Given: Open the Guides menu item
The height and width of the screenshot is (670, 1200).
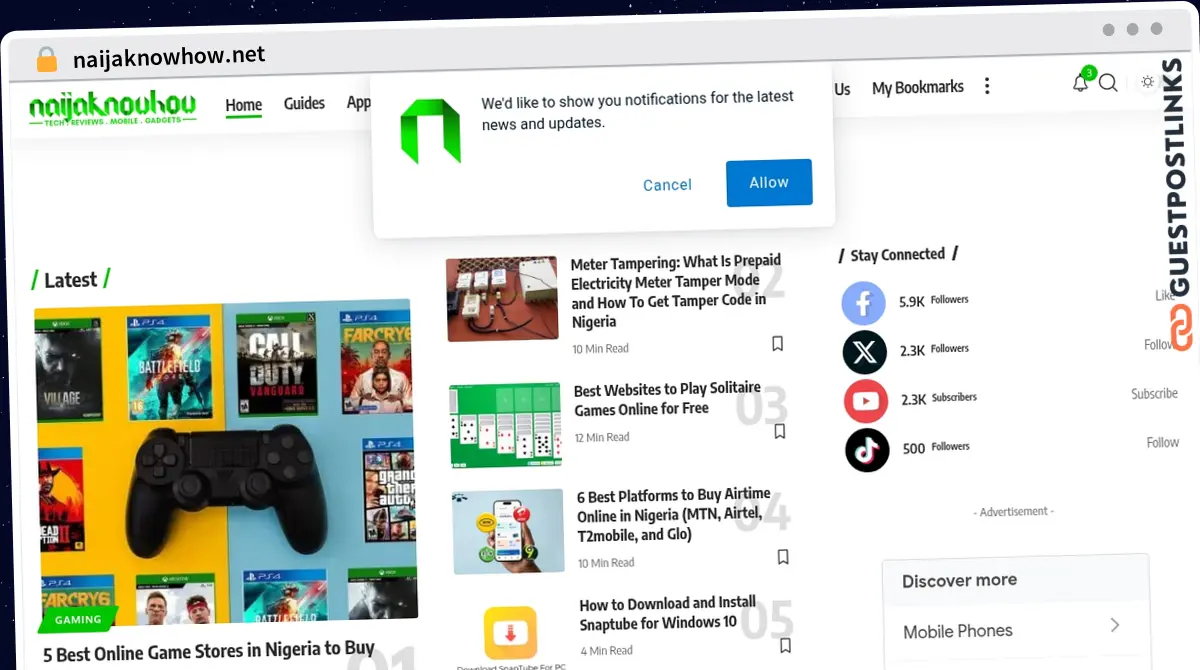Looking at the screenshot, I should pyautogui.click(x=304, y=103).
